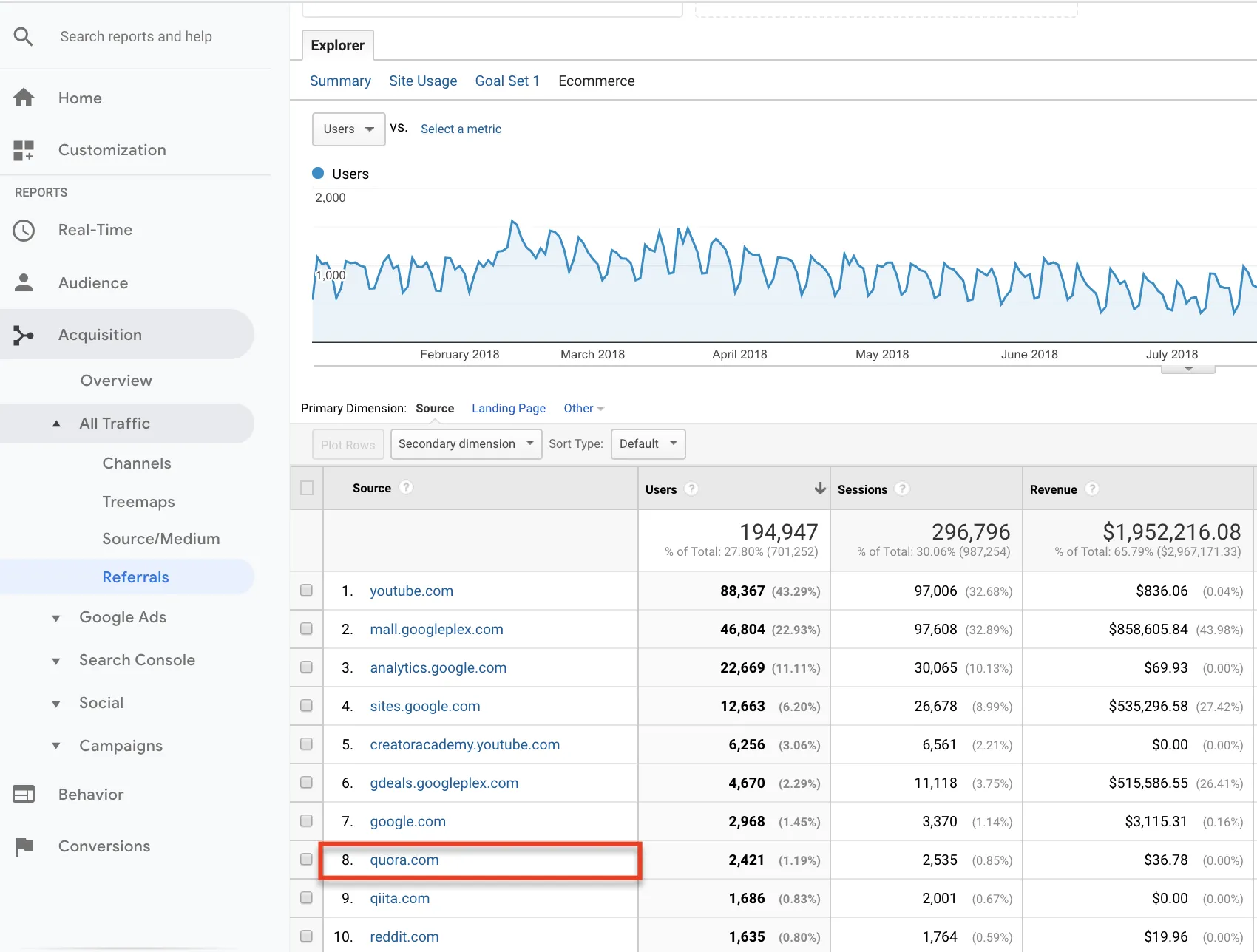Click the Customization dashboard icon
The width and height of the screenshot is (1257, 952).
point(24,150)
